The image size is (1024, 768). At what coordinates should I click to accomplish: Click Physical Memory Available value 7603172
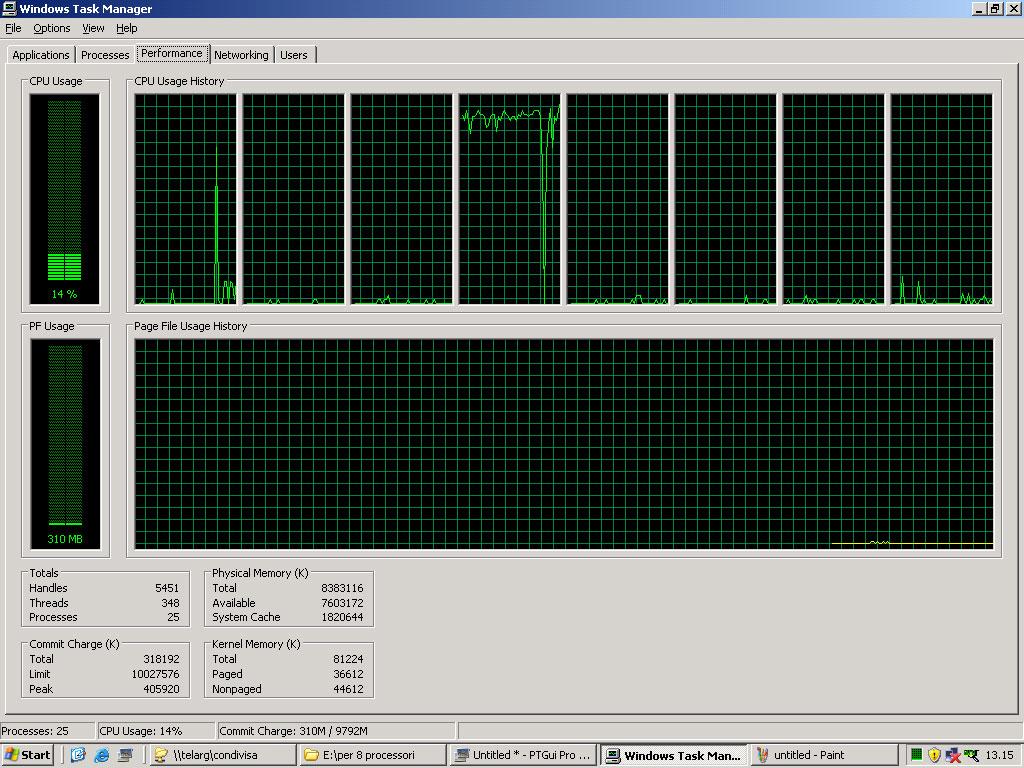point(342,603)
